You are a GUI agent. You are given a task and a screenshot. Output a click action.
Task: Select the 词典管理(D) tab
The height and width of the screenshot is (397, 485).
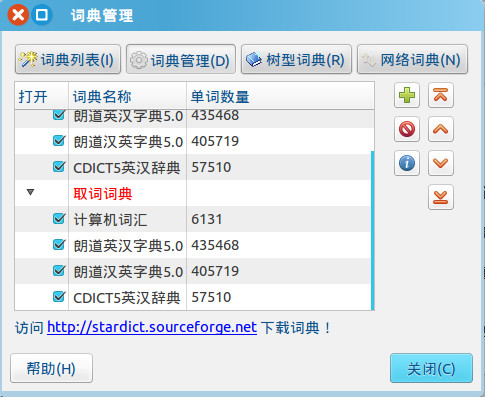(181, 59)
